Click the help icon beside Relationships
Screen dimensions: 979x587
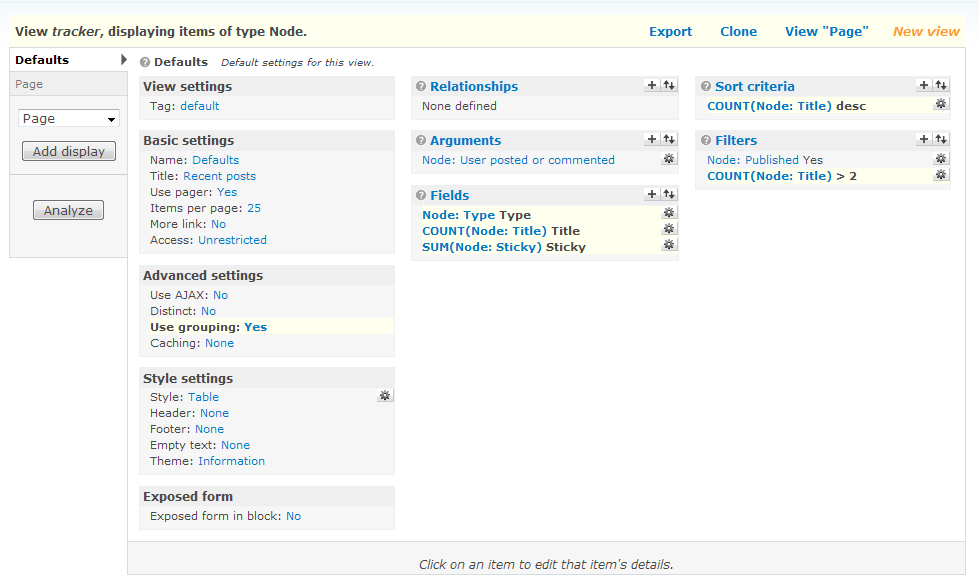421,87
